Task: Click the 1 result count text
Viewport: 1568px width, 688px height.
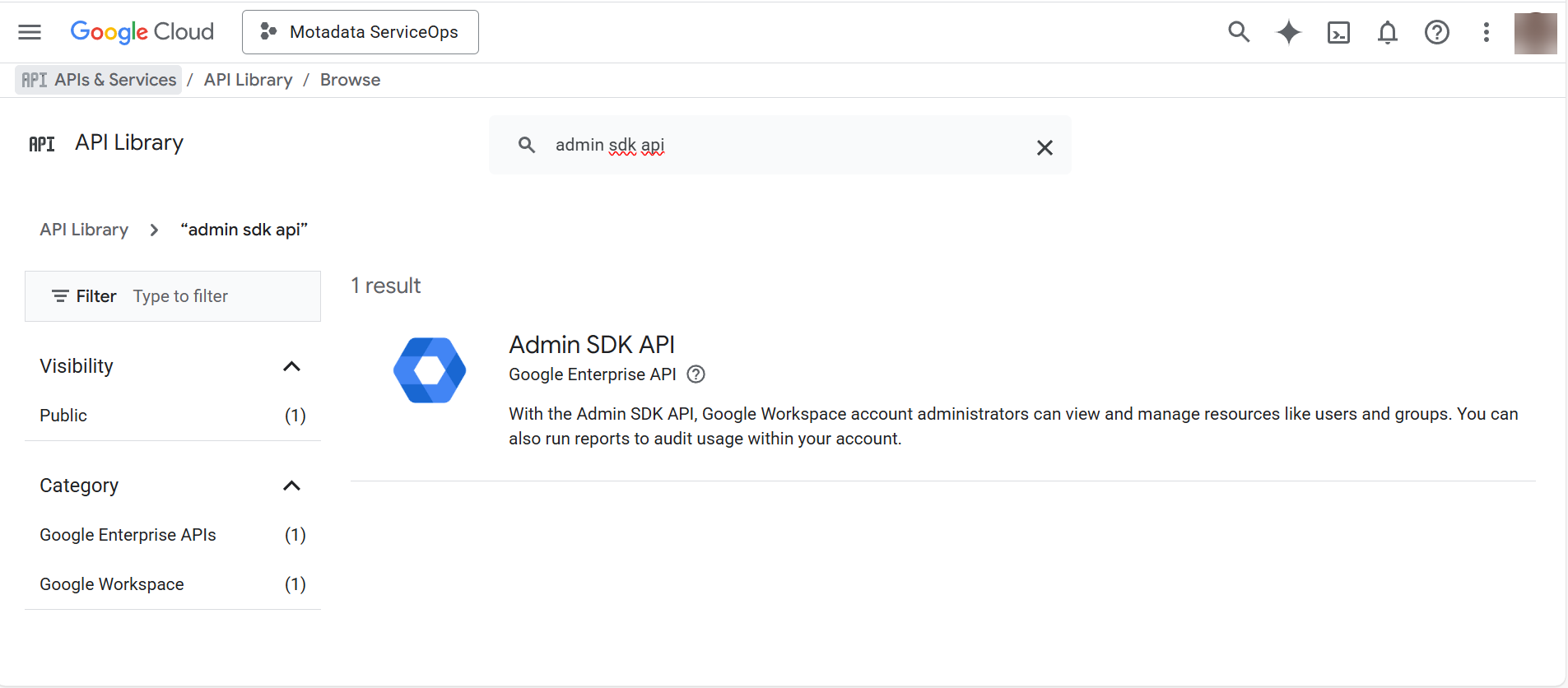Action: [386, 286]
